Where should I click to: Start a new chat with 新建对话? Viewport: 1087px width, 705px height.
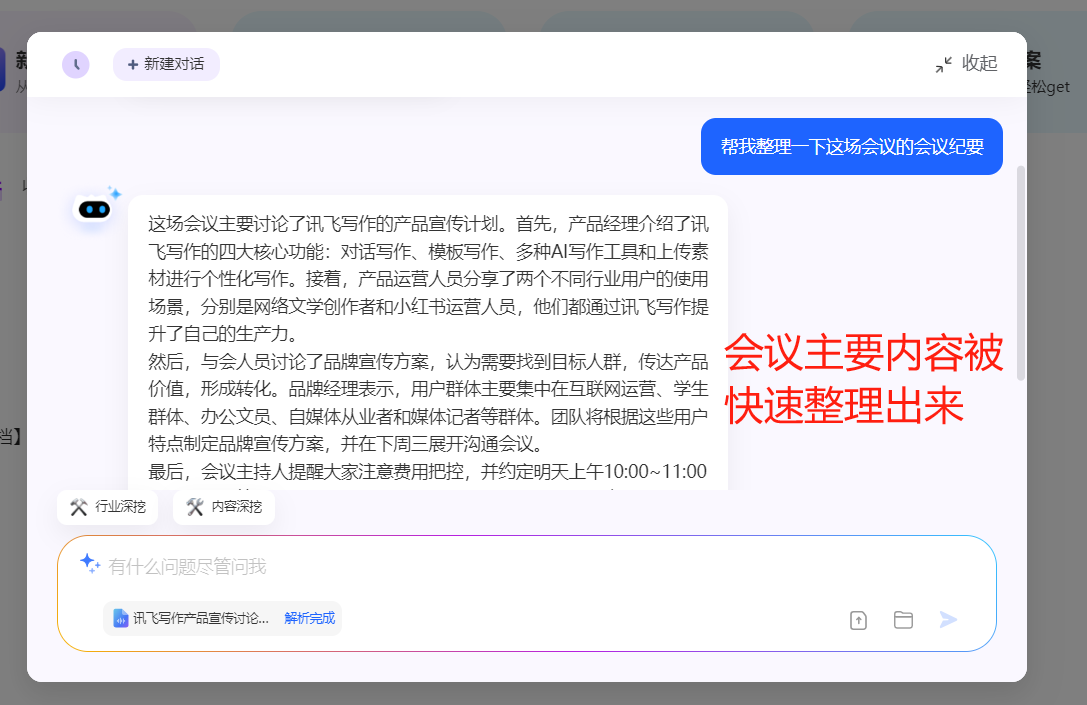tap(166, 64)
